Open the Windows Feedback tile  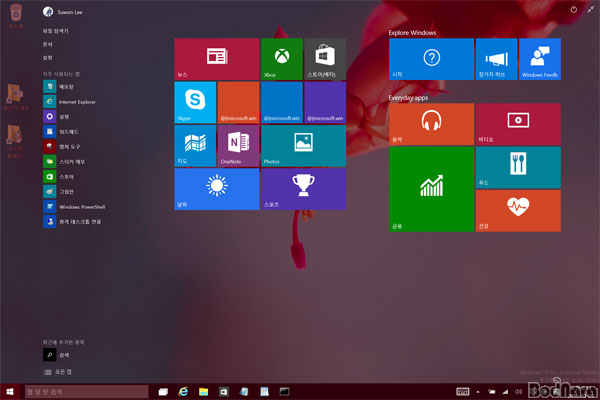[540, 59]
